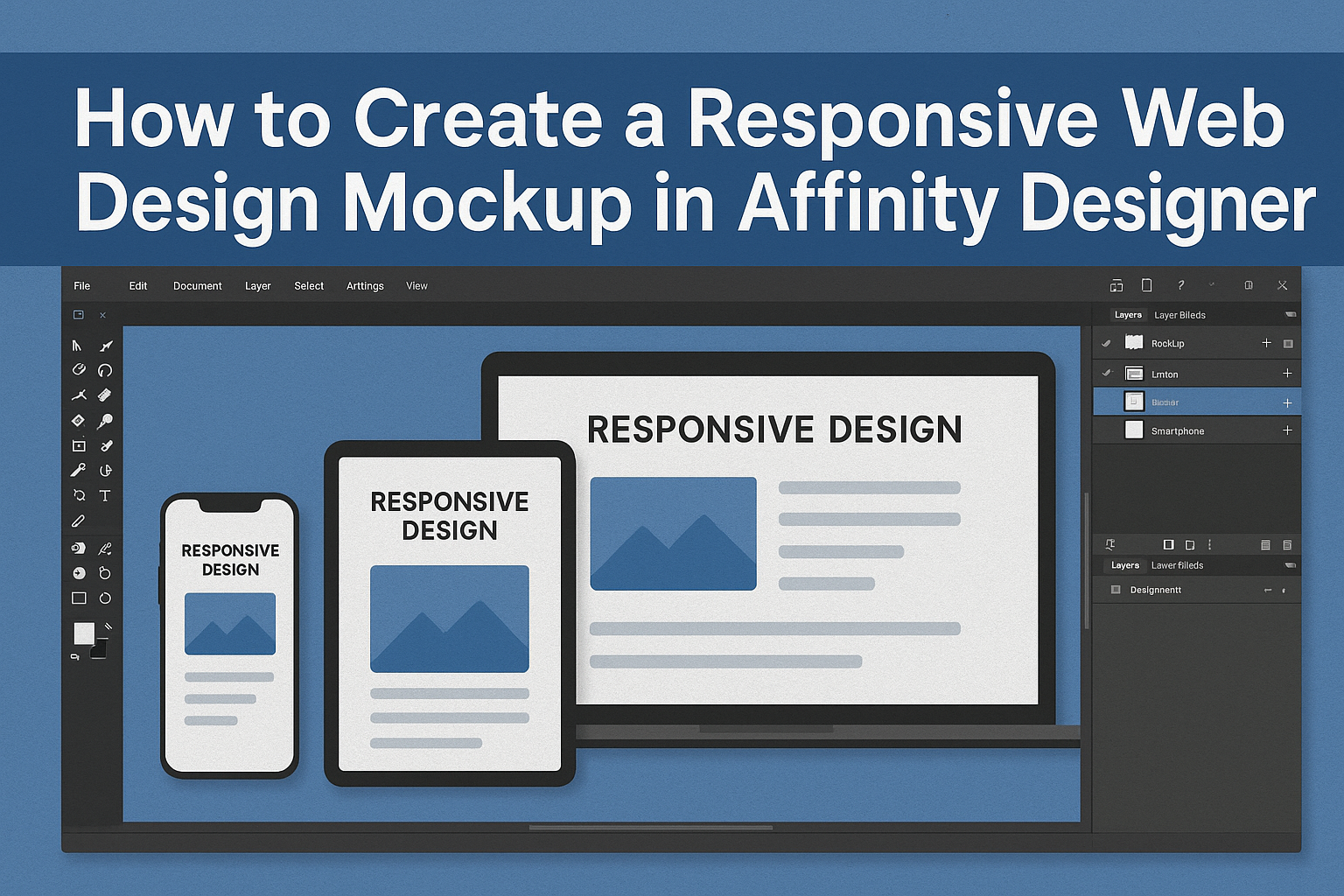The width and height of the screenshot is (1344, 896).
Task: Select the circle-with-arrow tool icon
Action: click(79, 573)
